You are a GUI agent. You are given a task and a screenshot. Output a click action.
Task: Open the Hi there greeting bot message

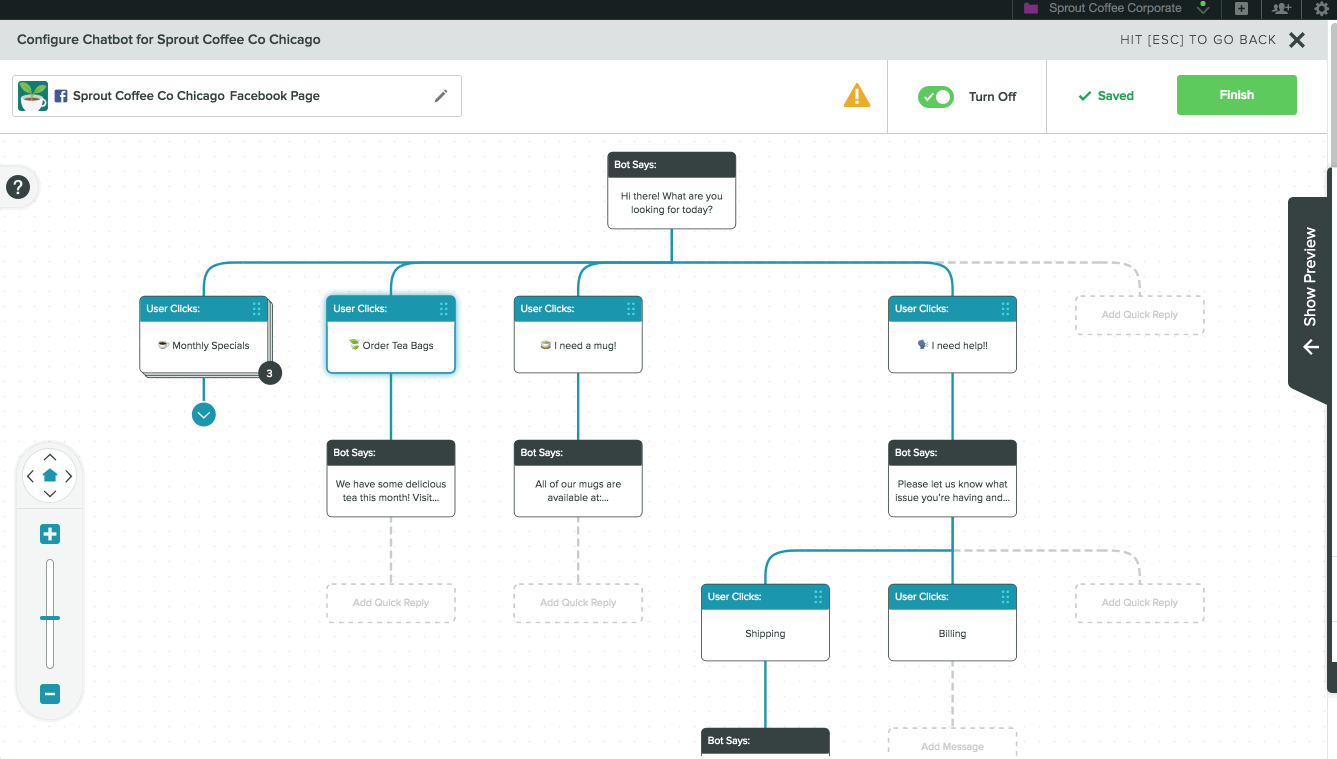[672, 191]
